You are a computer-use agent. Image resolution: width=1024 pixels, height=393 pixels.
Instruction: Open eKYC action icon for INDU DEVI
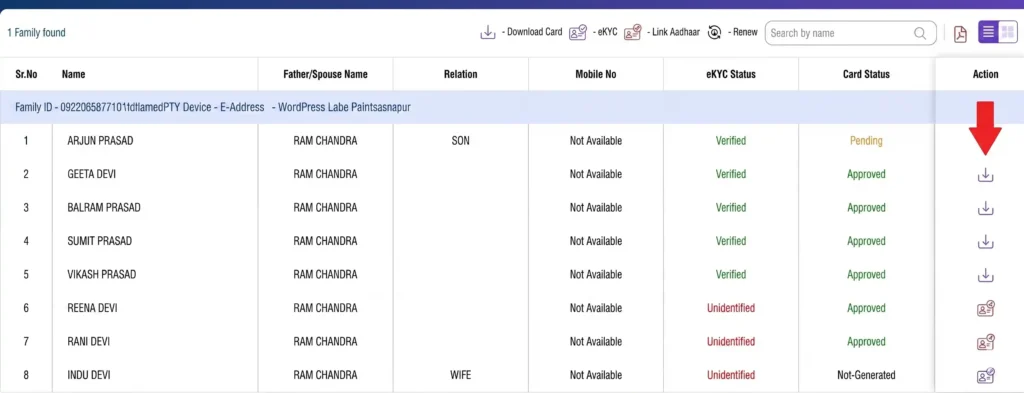pyautogui.click(x=985, y=375)
